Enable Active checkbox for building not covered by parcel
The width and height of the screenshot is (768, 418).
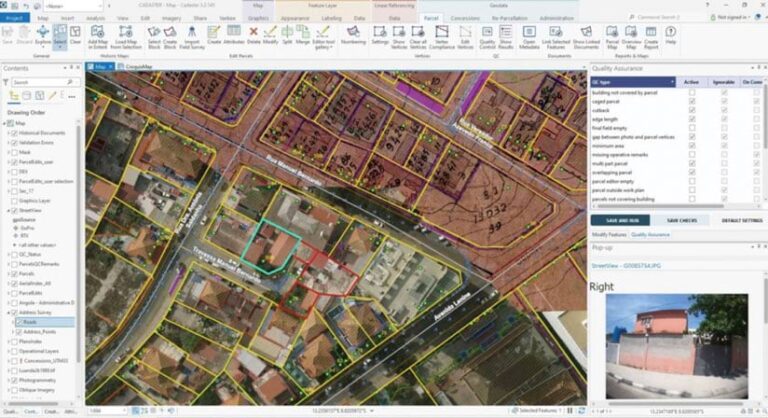[x=692, y=93]
